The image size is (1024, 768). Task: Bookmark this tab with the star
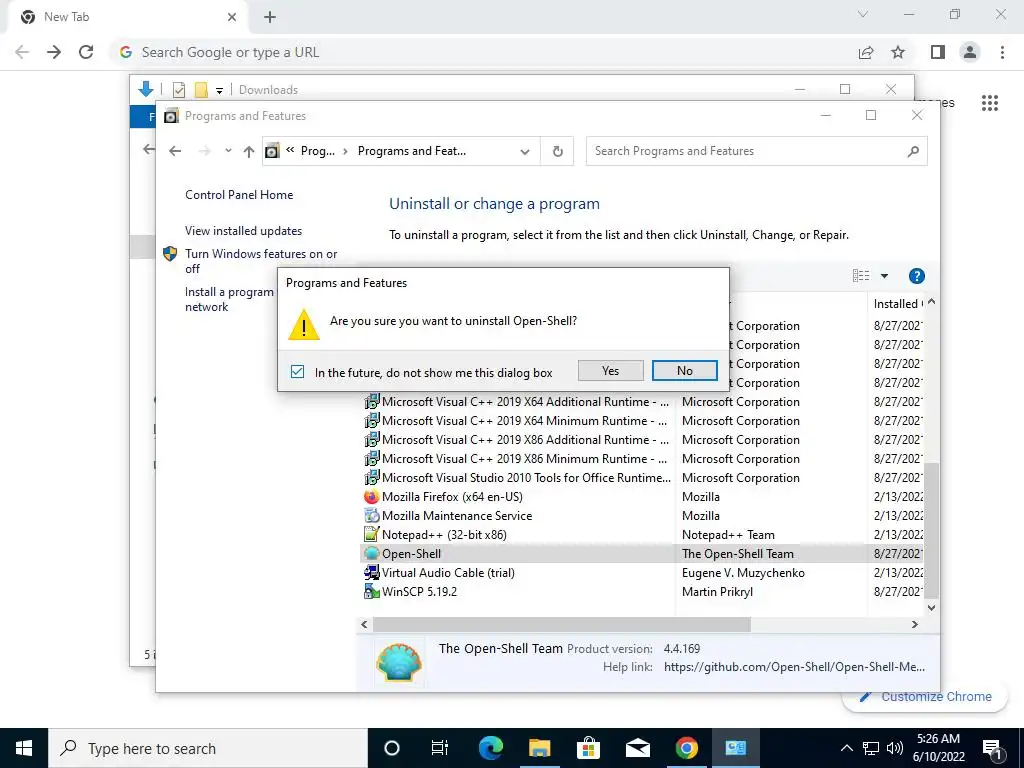click(898, 52)
